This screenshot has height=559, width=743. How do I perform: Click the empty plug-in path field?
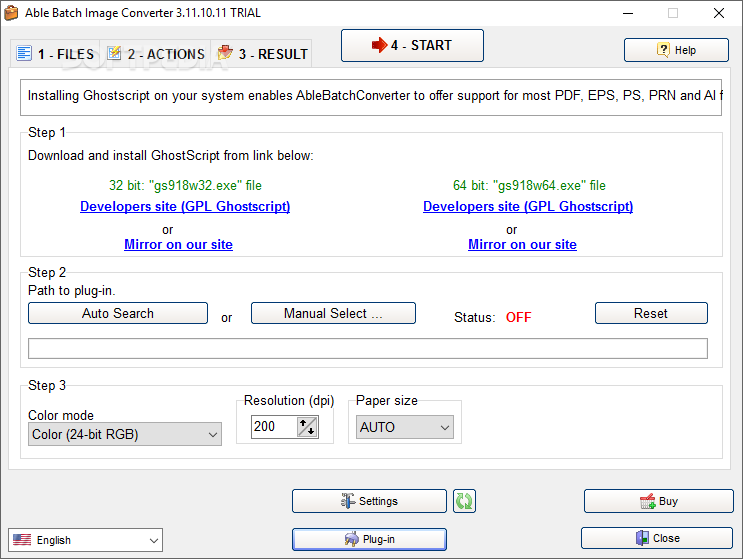[x=368, y=349]
